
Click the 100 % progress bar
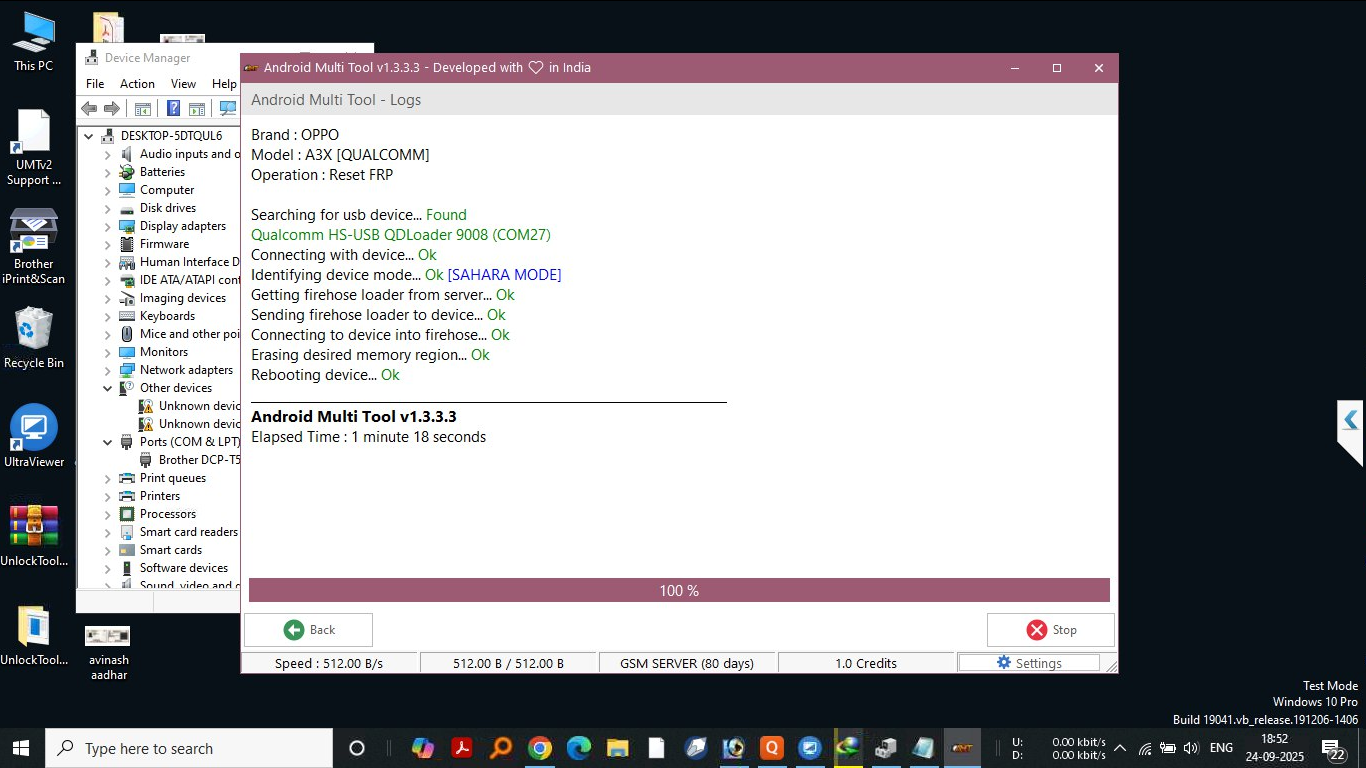[x=679, y=591]
